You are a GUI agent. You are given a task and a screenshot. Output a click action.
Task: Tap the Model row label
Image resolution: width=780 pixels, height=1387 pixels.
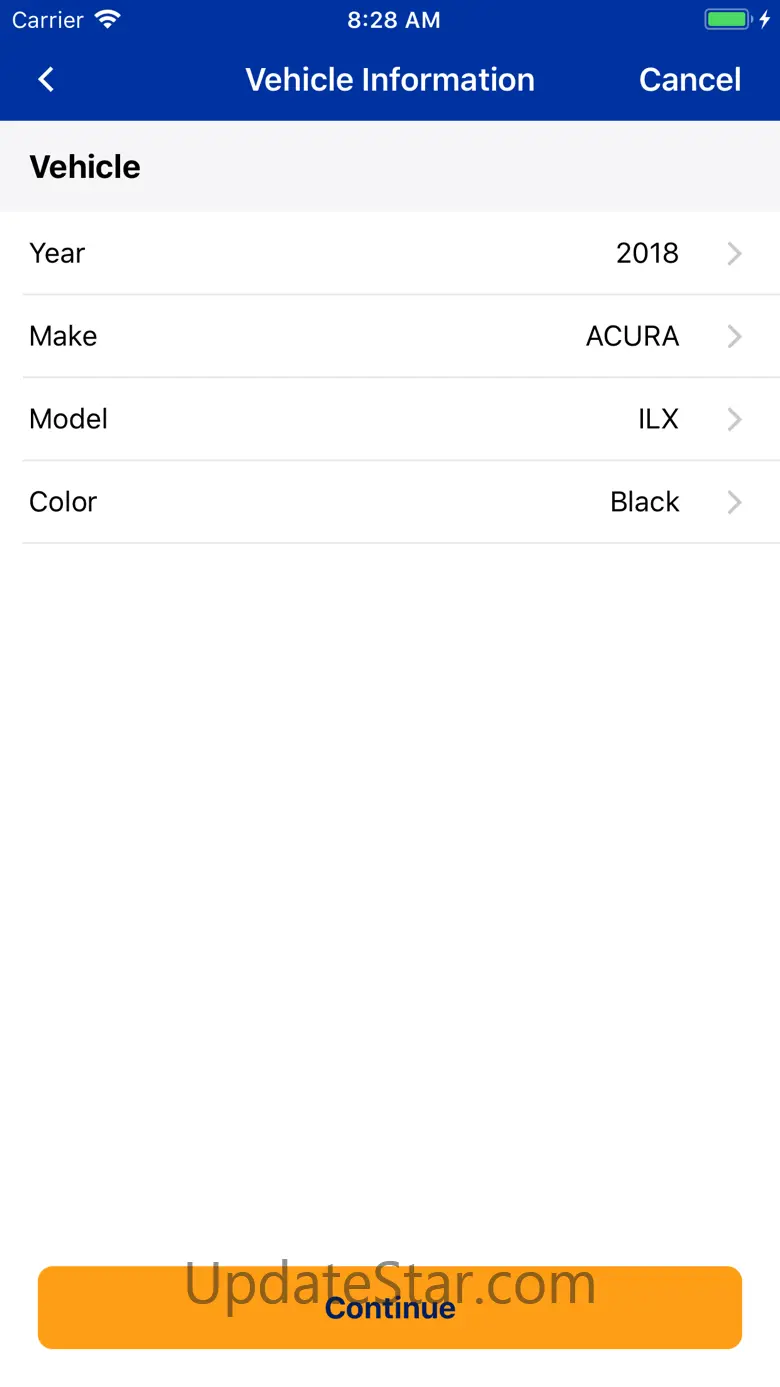(x=68, y=420)
